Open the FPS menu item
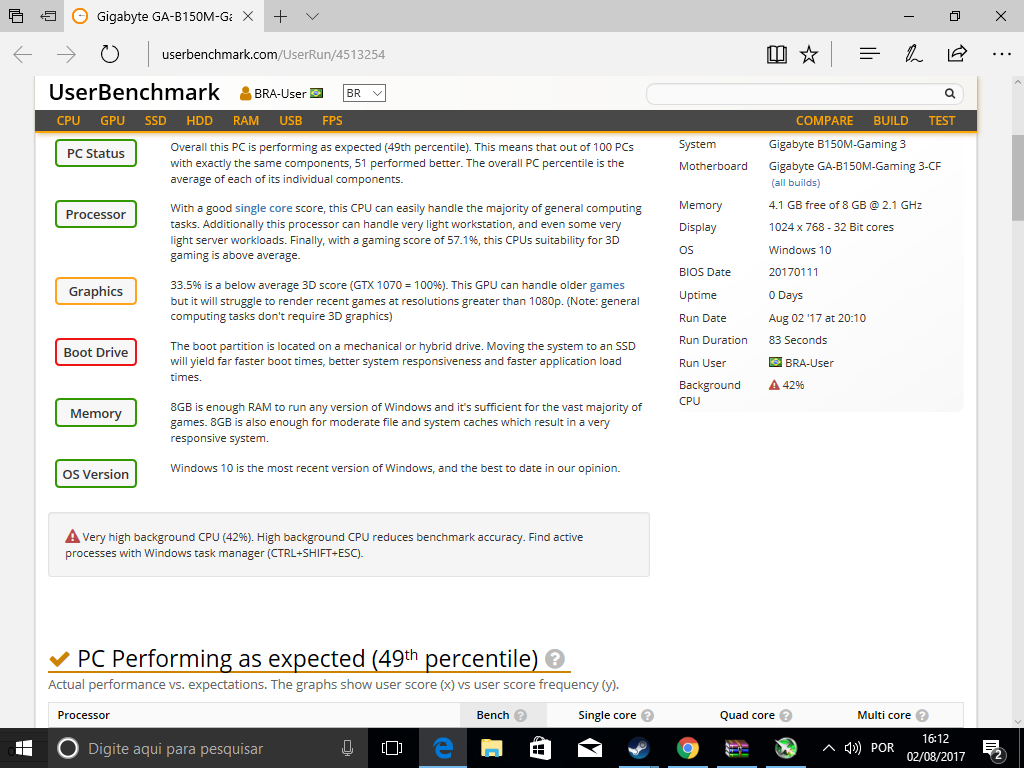 pyautogui.click(x=332, y=121)
